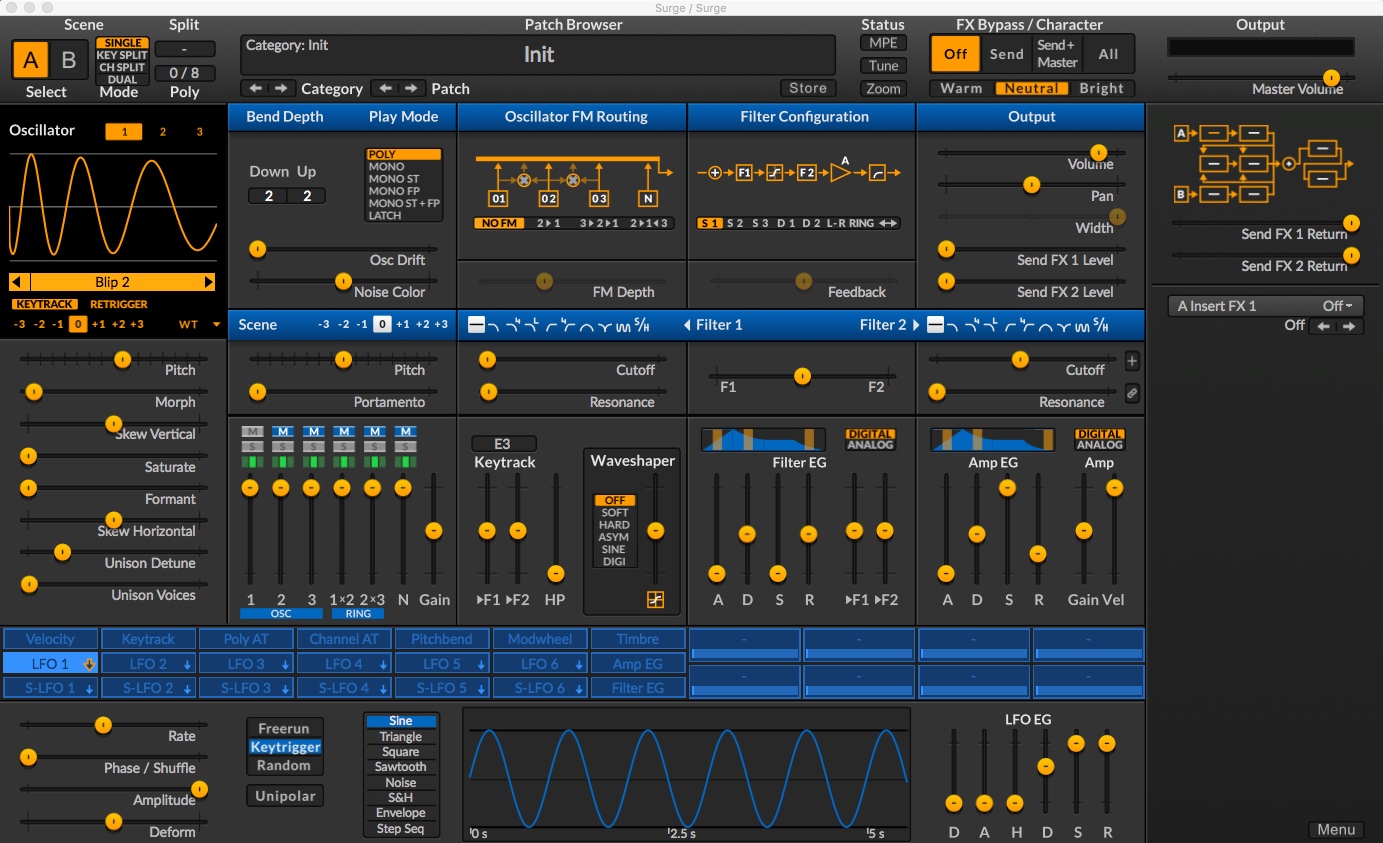Set LFO trigger to Freerun
1383x843 pixels.
[x=285, y=728]
